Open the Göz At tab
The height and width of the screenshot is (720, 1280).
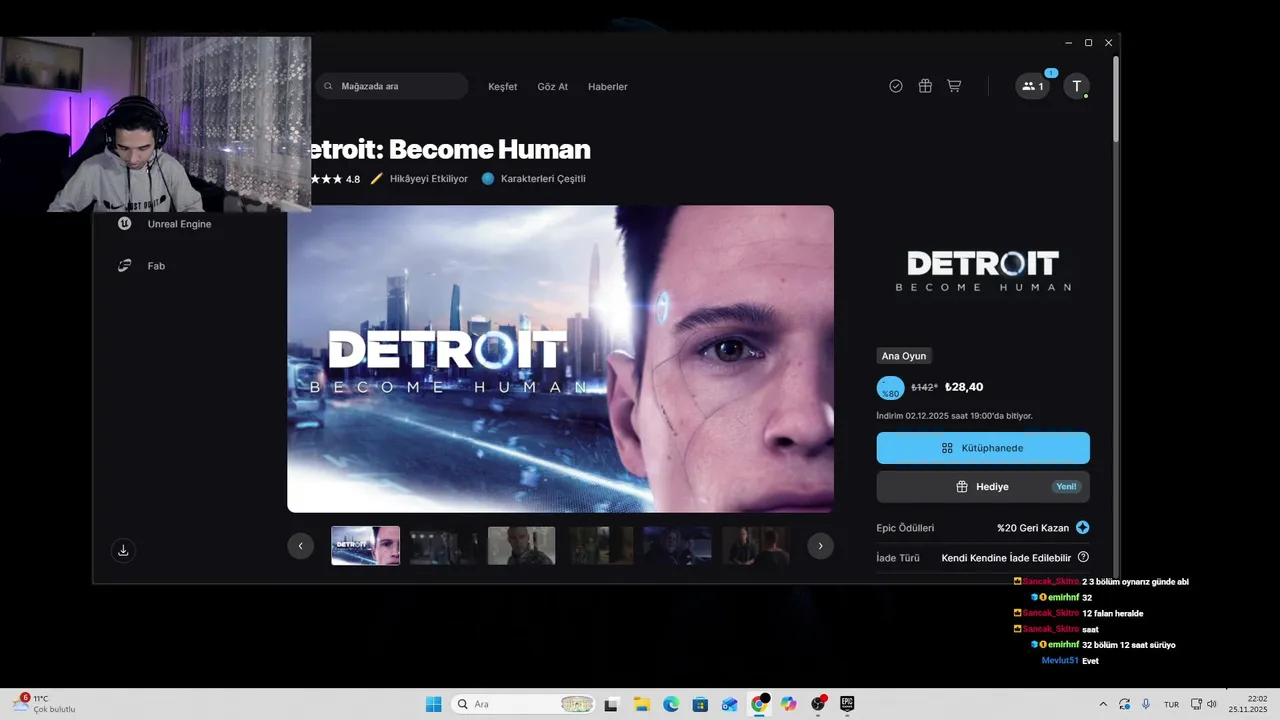[552, 87]
